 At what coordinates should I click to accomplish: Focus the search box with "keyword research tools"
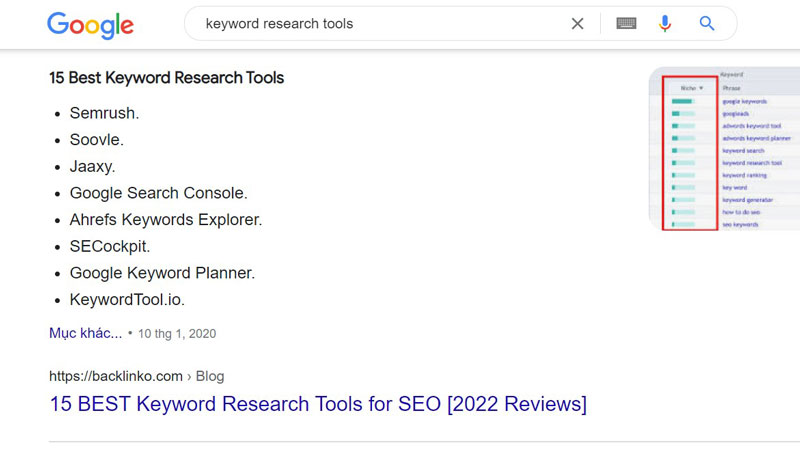coord(380,24)
